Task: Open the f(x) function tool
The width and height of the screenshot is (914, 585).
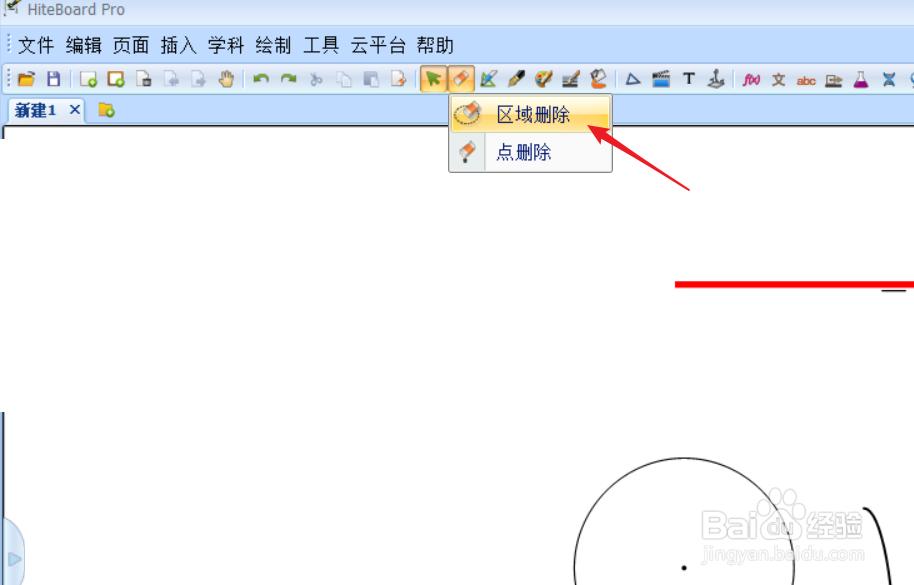Action: pyautogui.click(x=751, y=79)
